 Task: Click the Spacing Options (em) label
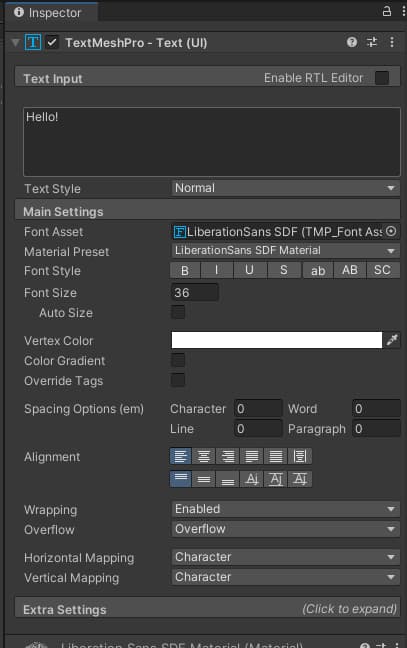84,409
